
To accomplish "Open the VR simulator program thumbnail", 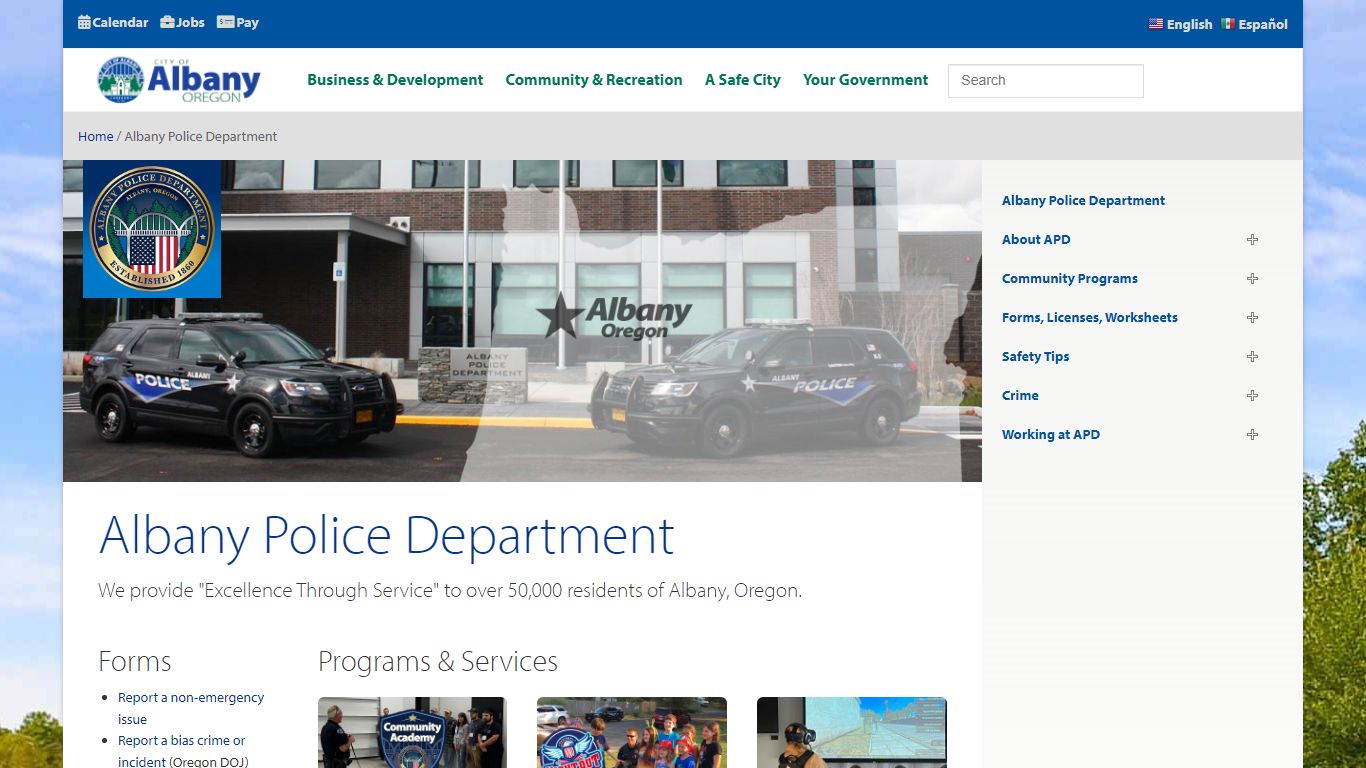I will click(x=852, y=733).
